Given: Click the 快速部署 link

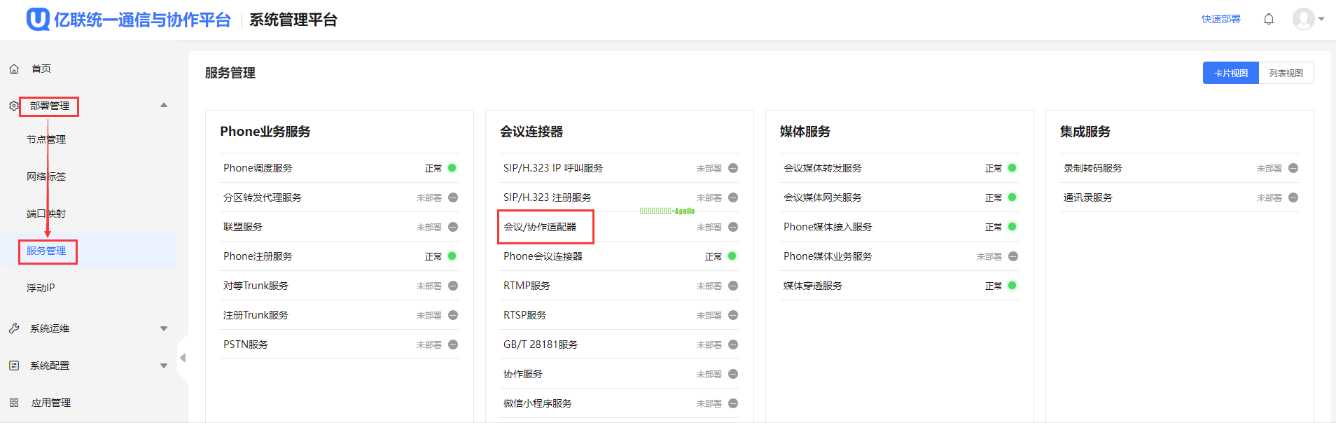Looking at the screenshot, I should click(1220, 19).
